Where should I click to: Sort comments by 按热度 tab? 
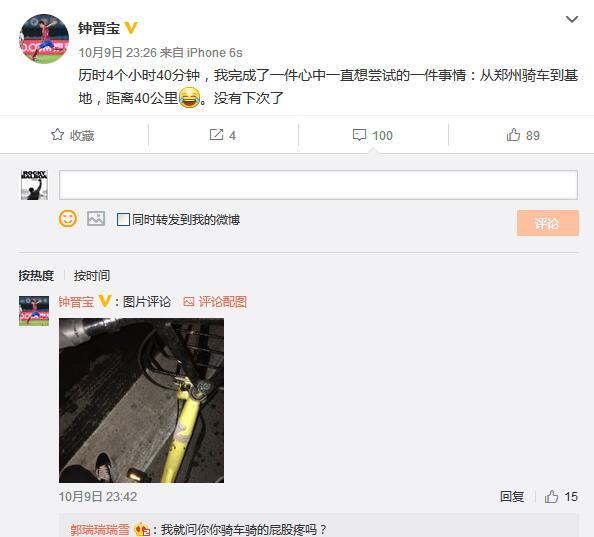pos(36,275)
